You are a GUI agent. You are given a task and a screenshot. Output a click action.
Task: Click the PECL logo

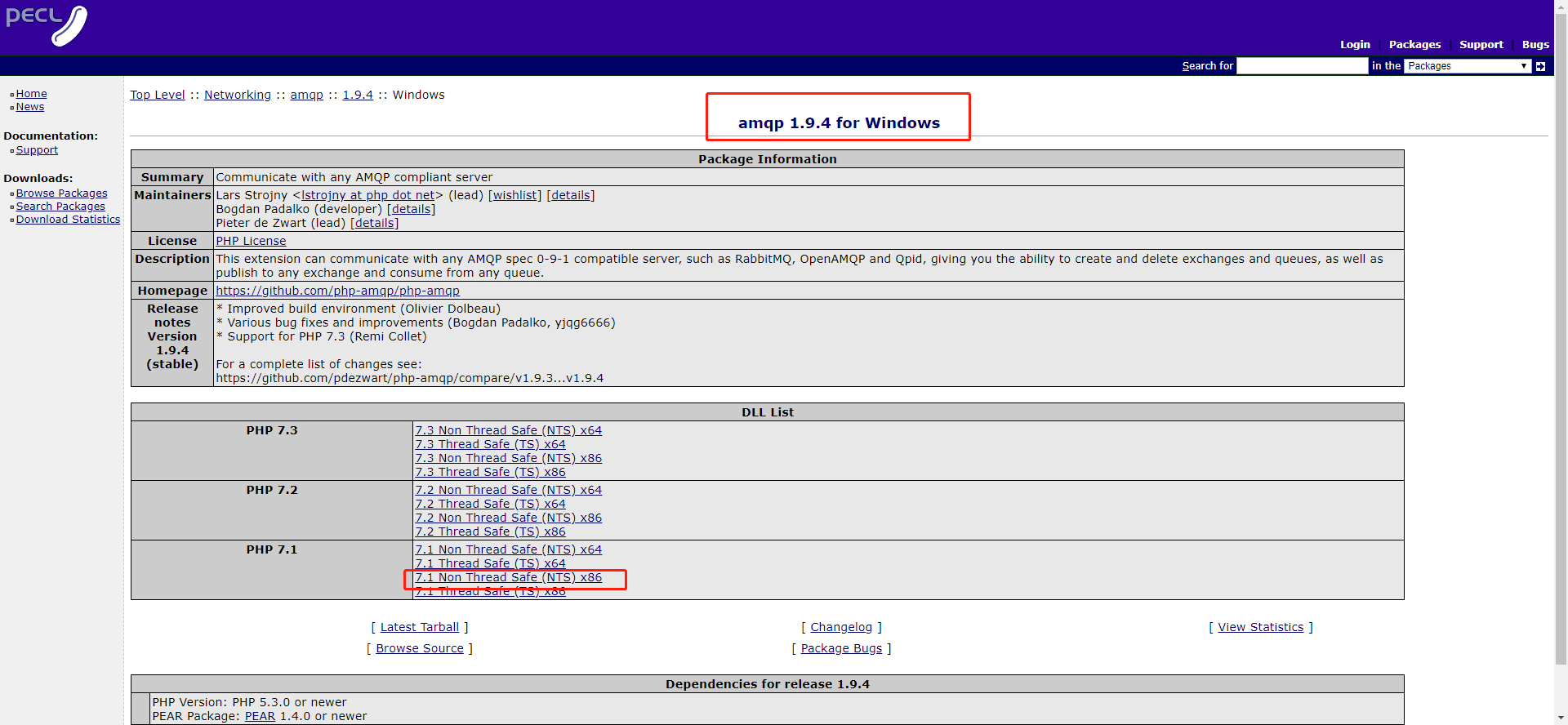point(47,26)
